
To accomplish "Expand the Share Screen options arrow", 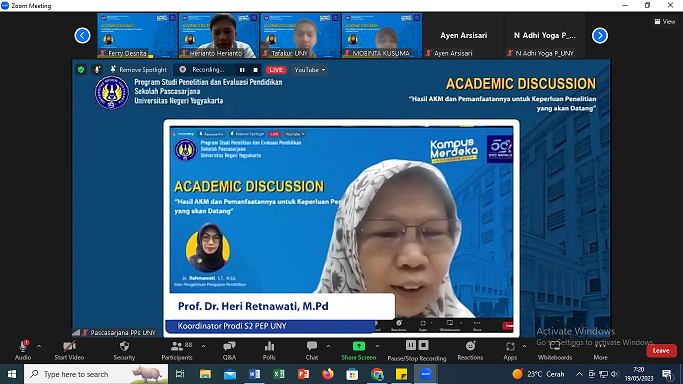I will [x=377, y=347].
